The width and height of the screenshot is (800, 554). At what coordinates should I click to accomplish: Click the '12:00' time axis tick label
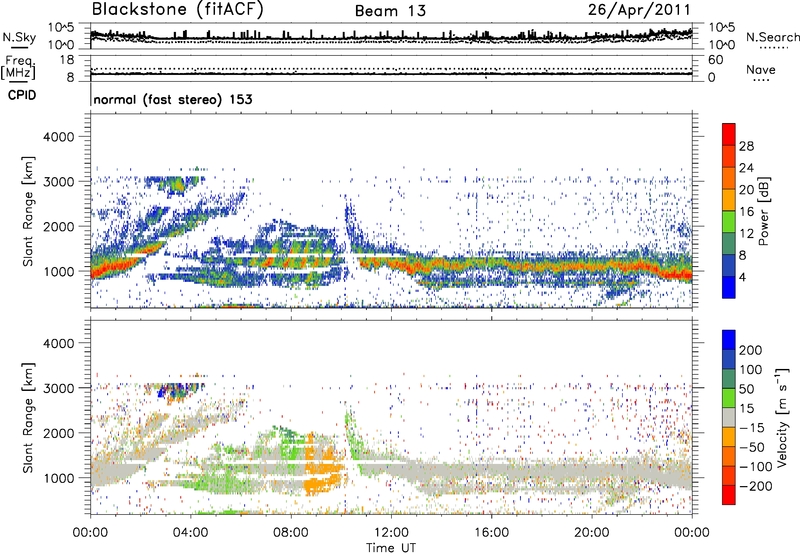pos(391,533)
